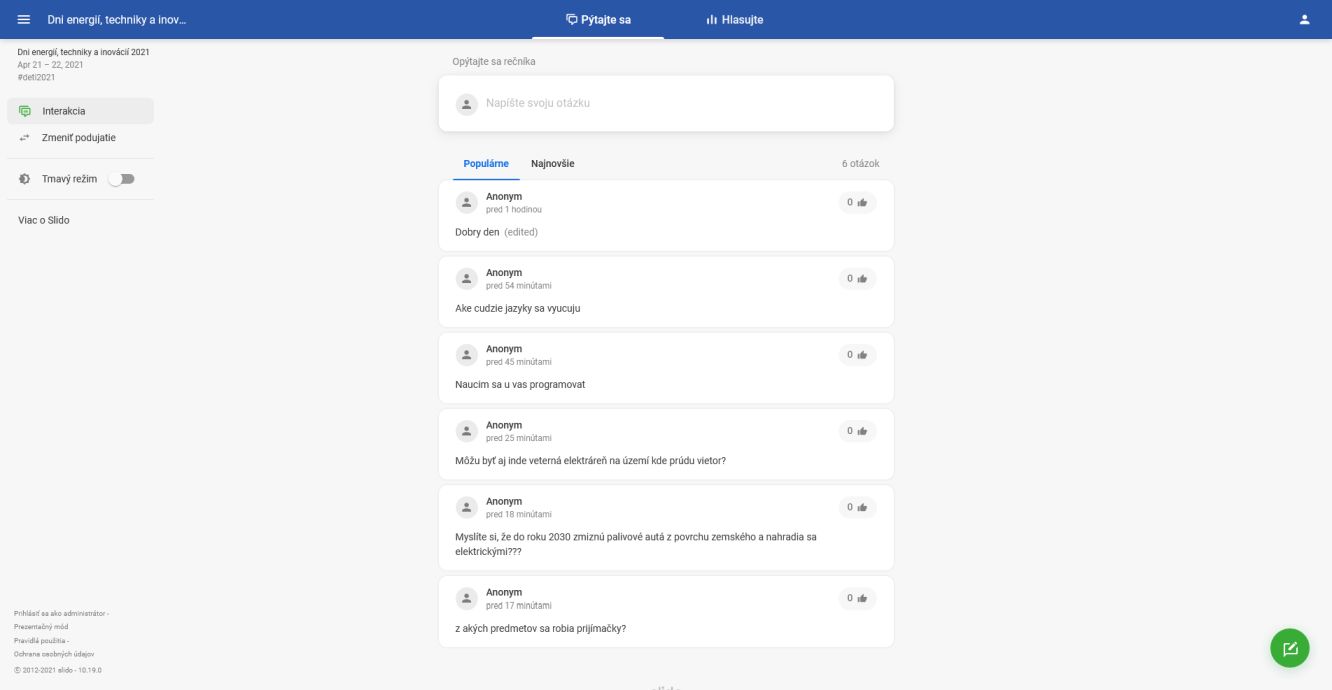Like the 2030 palivové autá question
The image size is (1332, 690).
point(857,507)
